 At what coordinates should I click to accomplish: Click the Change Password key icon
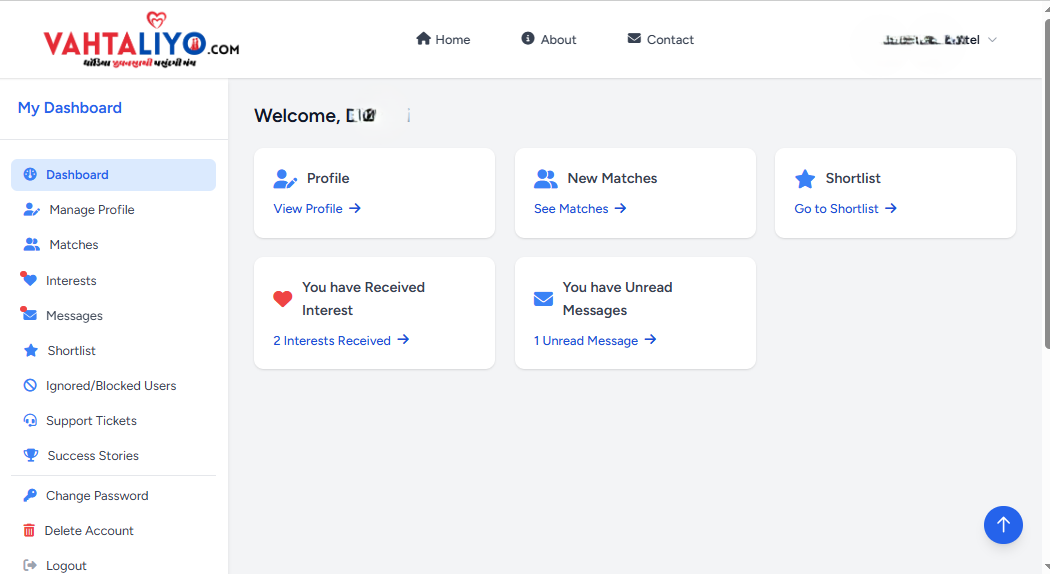(30, 496)
